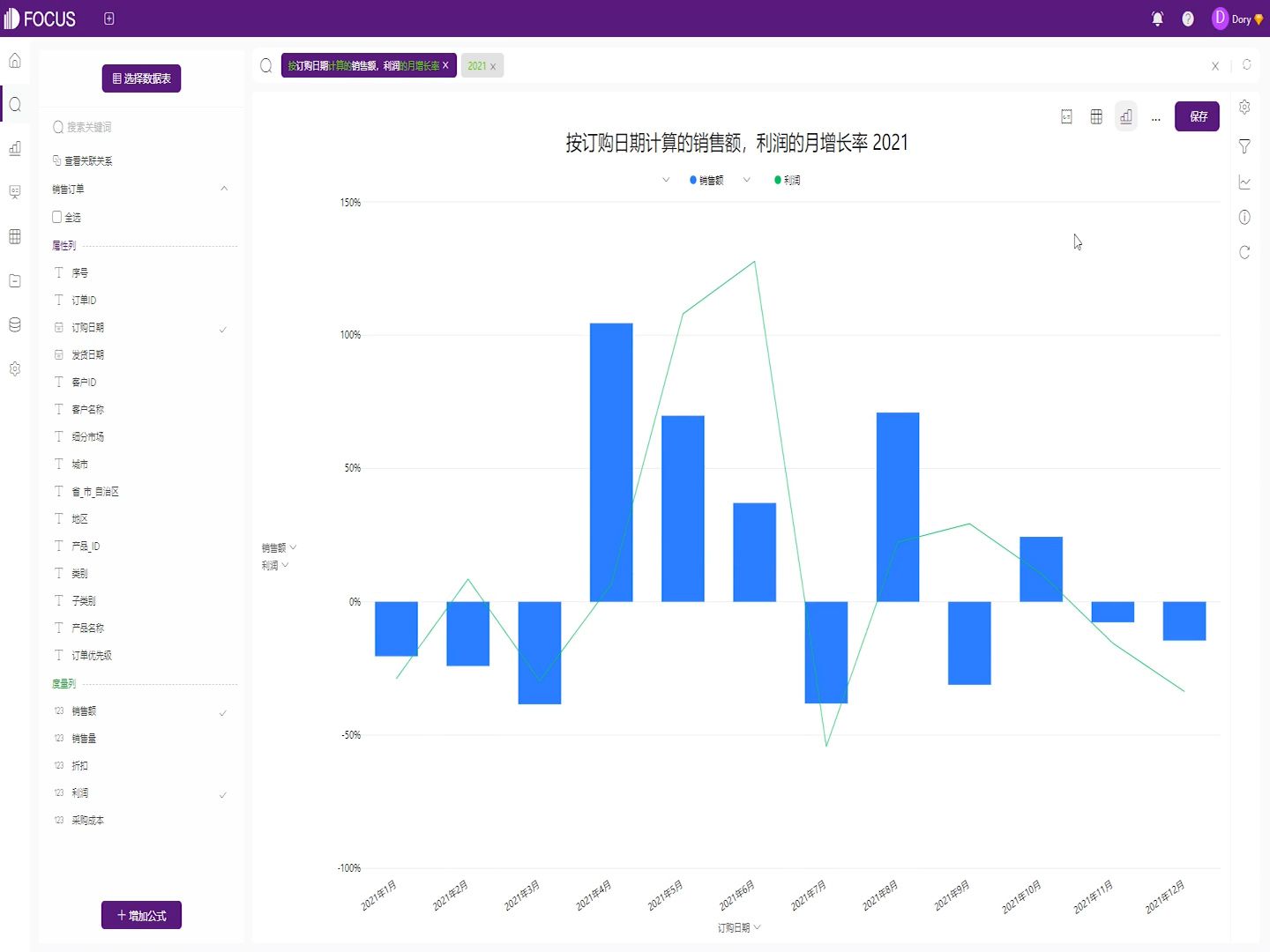Collapse the 销售订单 table section

coord(224,189)
